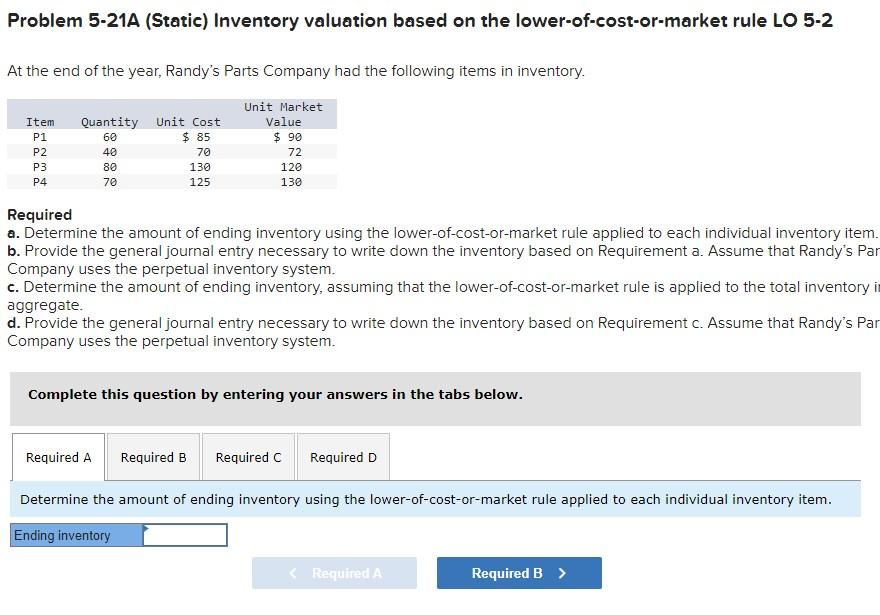Click the Required A back button
The height and width of the screenshot is (615, 880).
point(334,573)
